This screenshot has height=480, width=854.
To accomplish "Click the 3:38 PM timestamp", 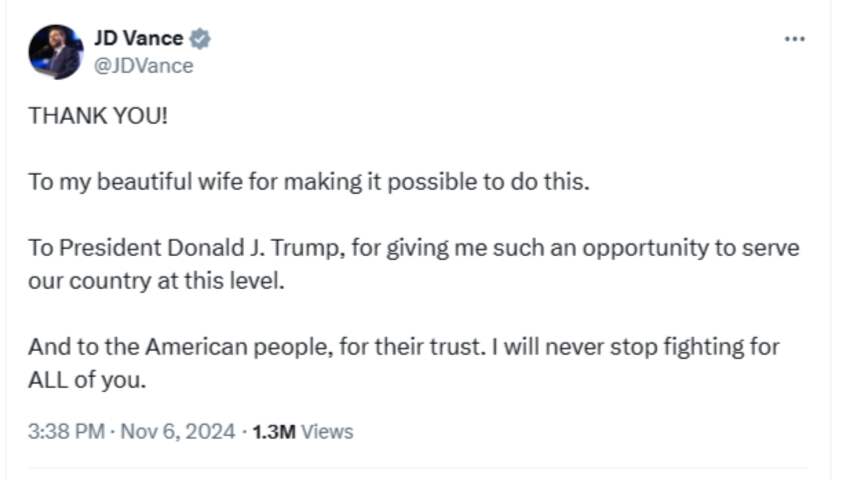I will tap(65, 432).
